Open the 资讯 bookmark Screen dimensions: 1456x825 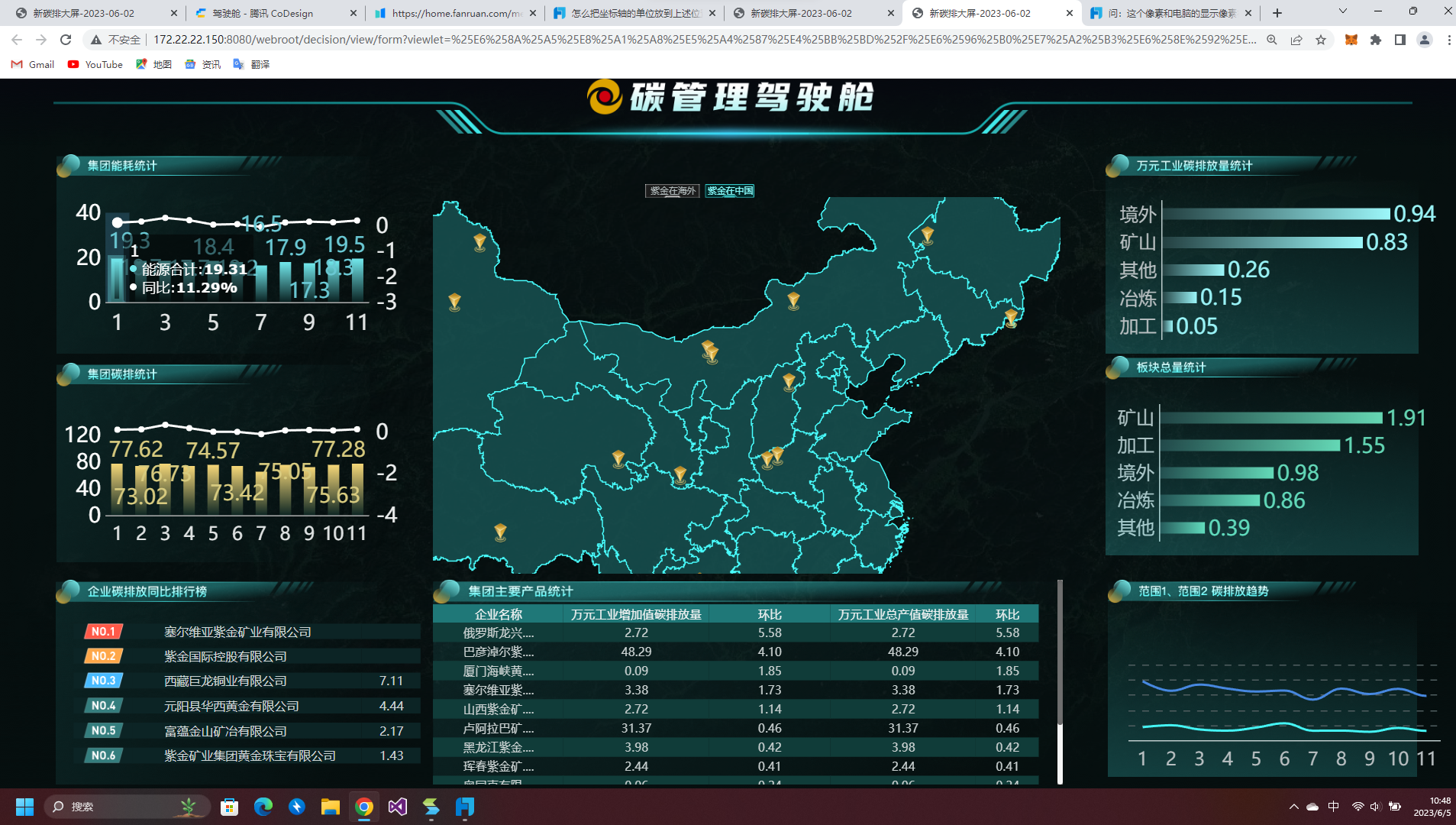click(202, 64)
